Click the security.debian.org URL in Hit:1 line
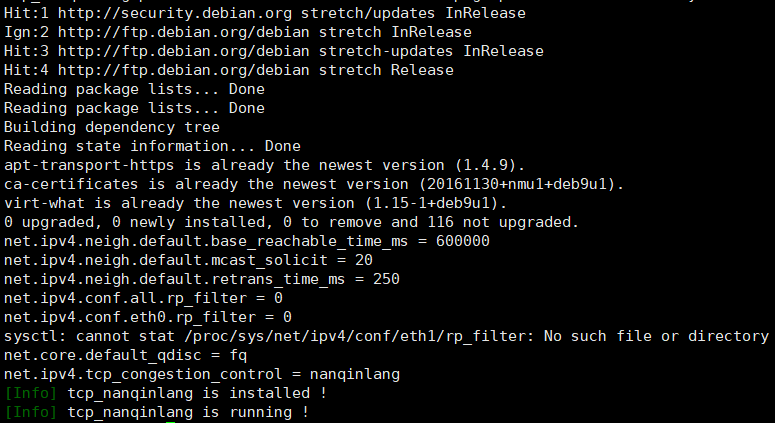The height and width of the screenshot is (423, 775). tap(174, 13)
